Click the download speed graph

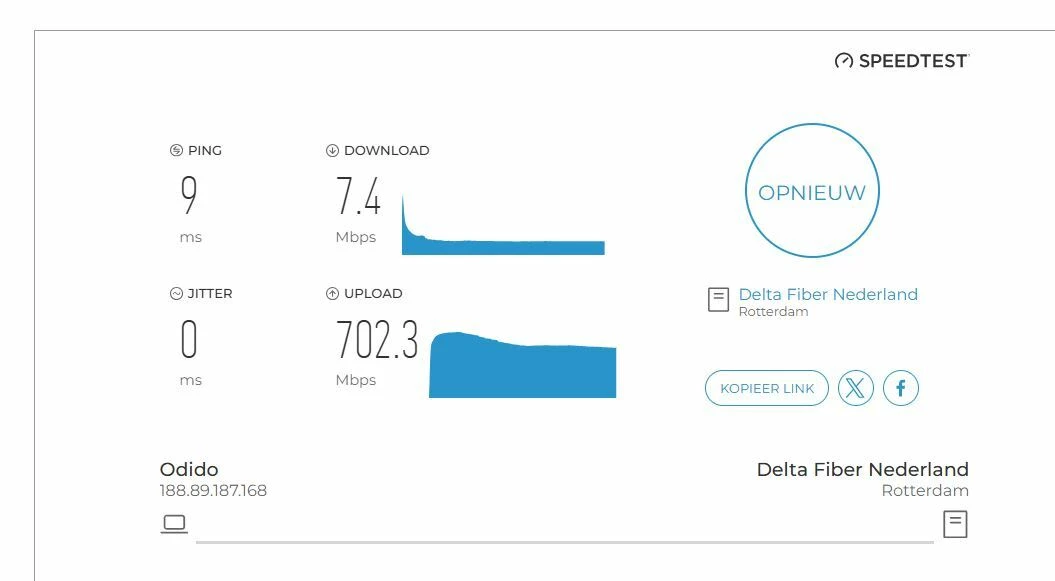[x=503, y=225]
